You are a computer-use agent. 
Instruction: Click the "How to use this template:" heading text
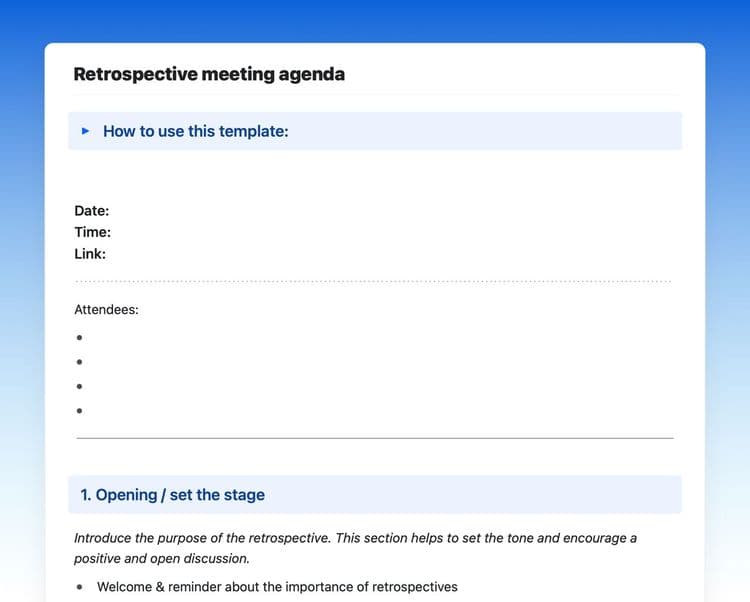(x=195, y=131)
